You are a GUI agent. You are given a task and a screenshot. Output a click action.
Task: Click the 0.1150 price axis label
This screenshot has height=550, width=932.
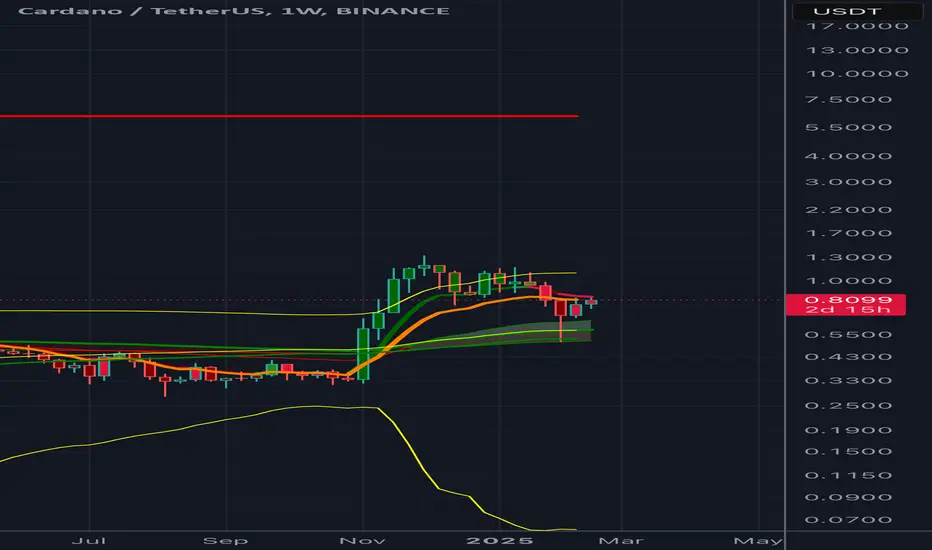click(x=848, y=475)
